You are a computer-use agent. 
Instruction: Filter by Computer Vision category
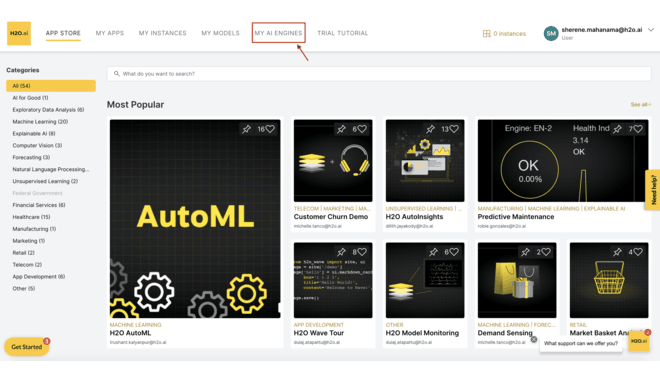pyautogui.click(x=37, y=146)
